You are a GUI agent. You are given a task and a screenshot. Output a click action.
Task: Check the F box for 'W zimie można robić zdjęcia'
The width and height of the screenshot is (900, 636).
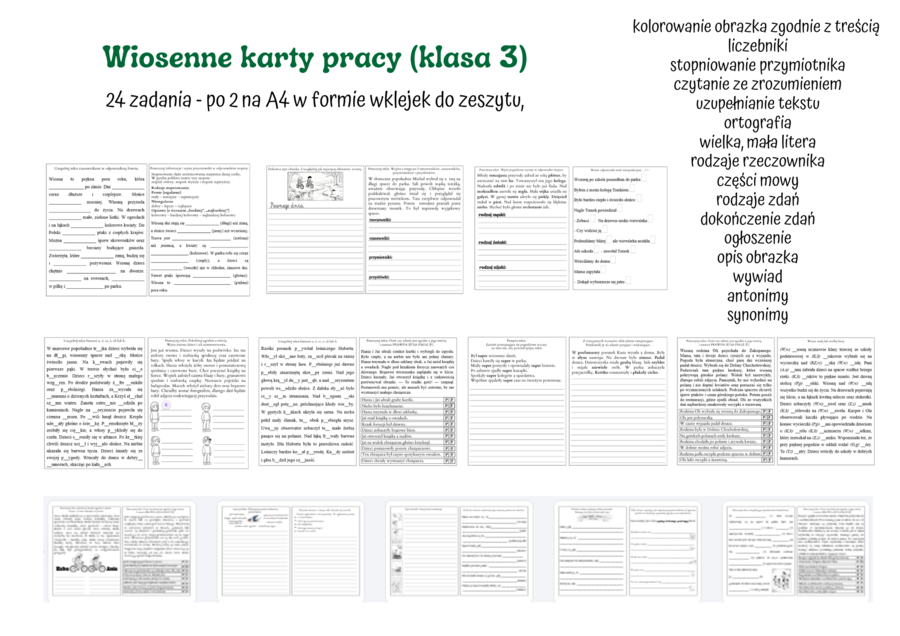click(769, 448)
